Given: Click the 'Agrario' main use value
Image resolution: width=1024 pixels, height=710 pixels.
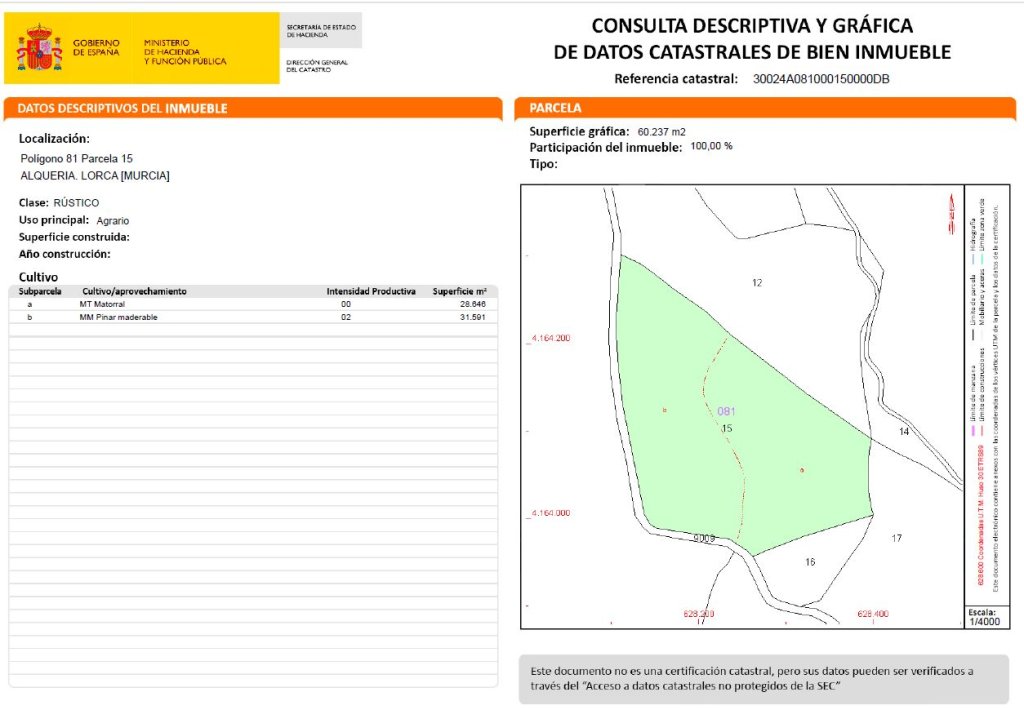Looking at the screenshot, I should click(x=113, y=221).
